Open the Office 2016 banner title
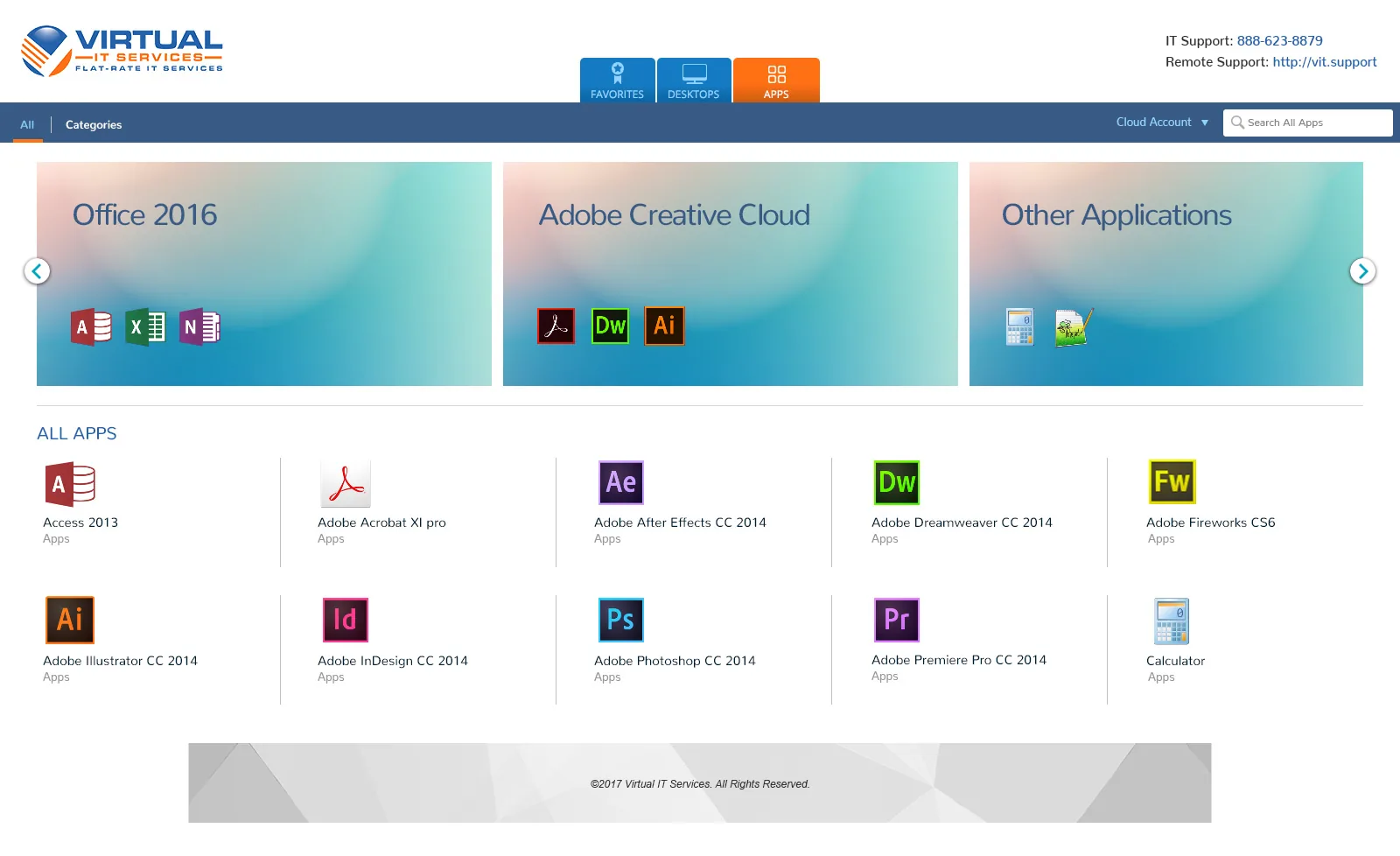The image size is (1400, 856). click(x=145, y=215)
